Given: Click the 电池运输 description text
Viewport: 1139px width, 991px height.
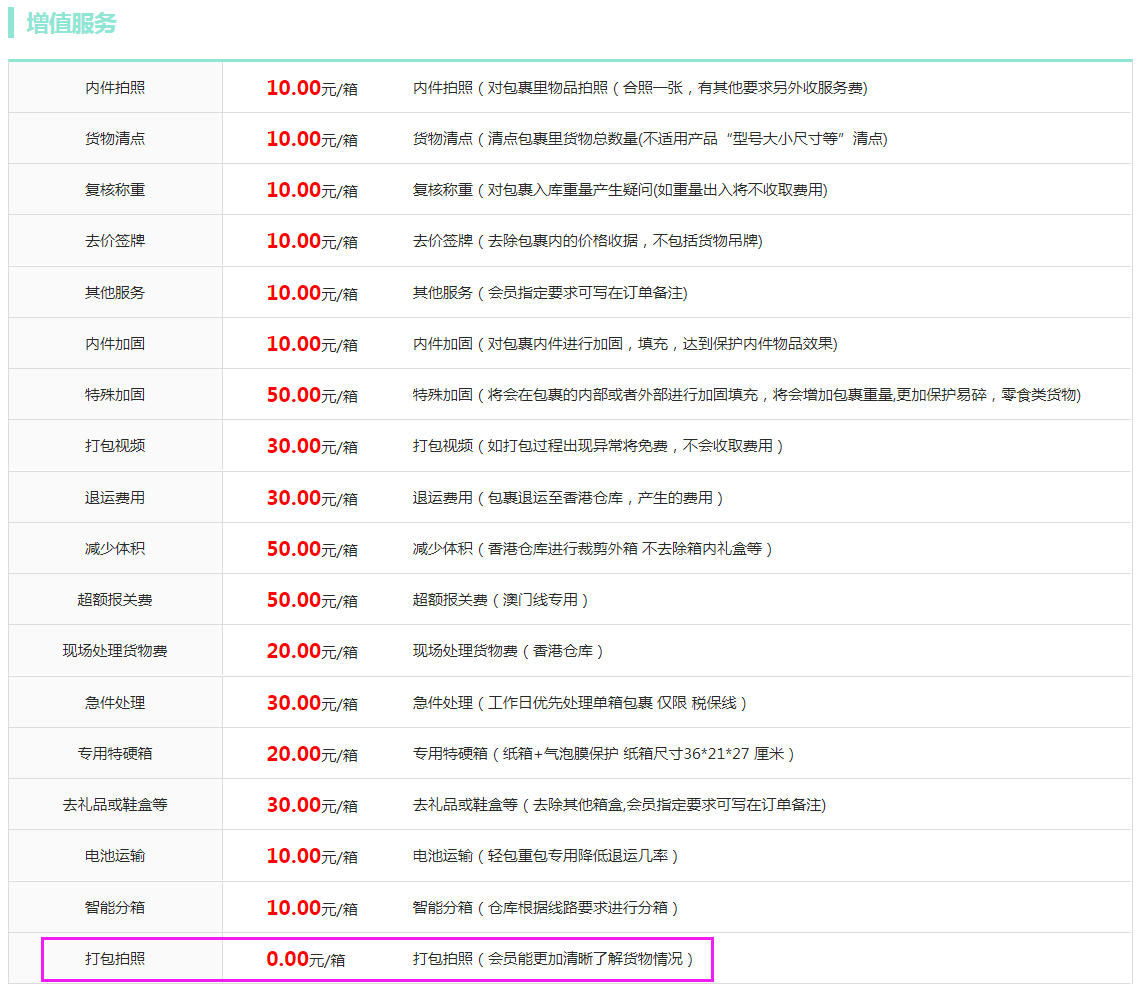Looking at the screenshot, I should tap(546, 856).
